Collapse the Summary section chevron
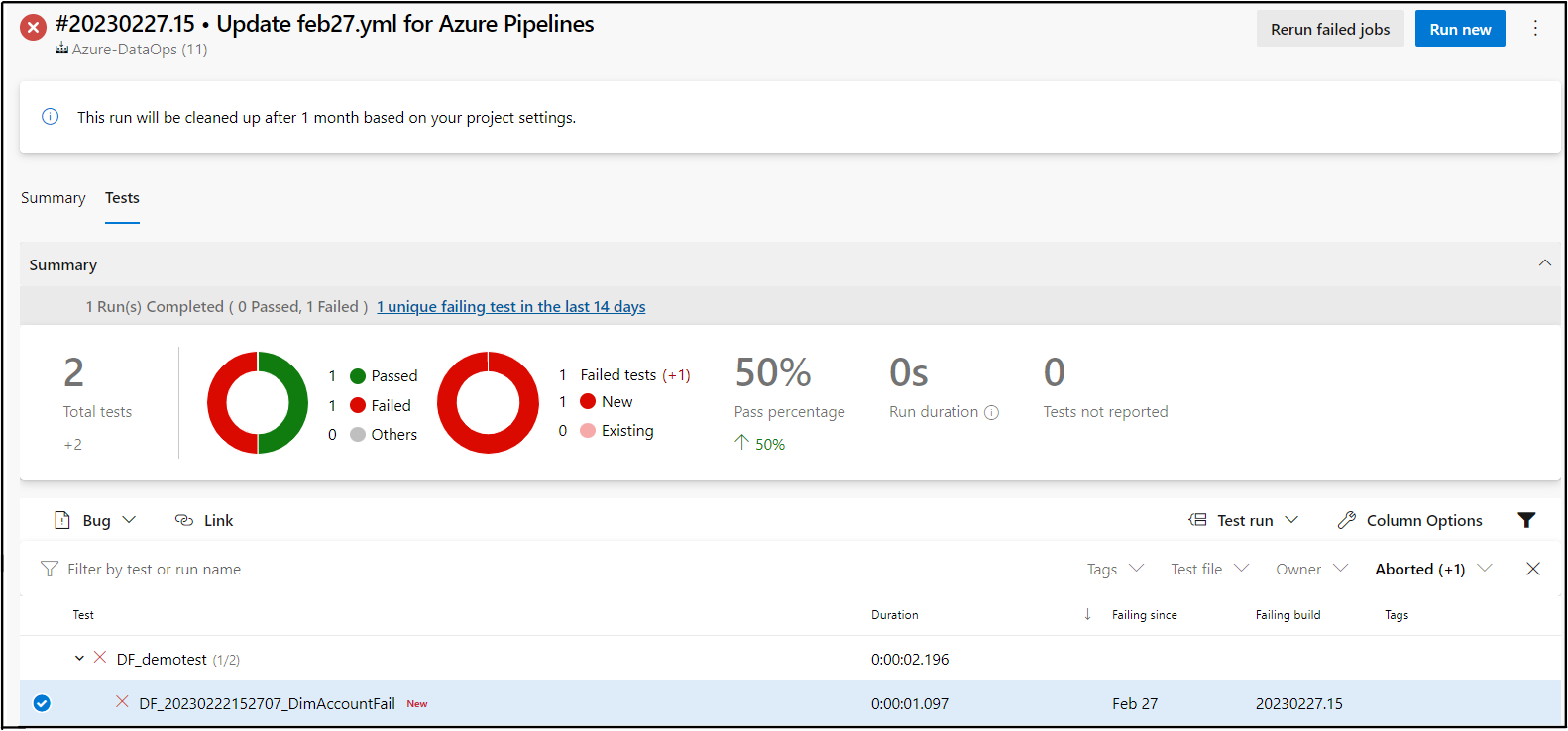 (x=1544, y=263)
